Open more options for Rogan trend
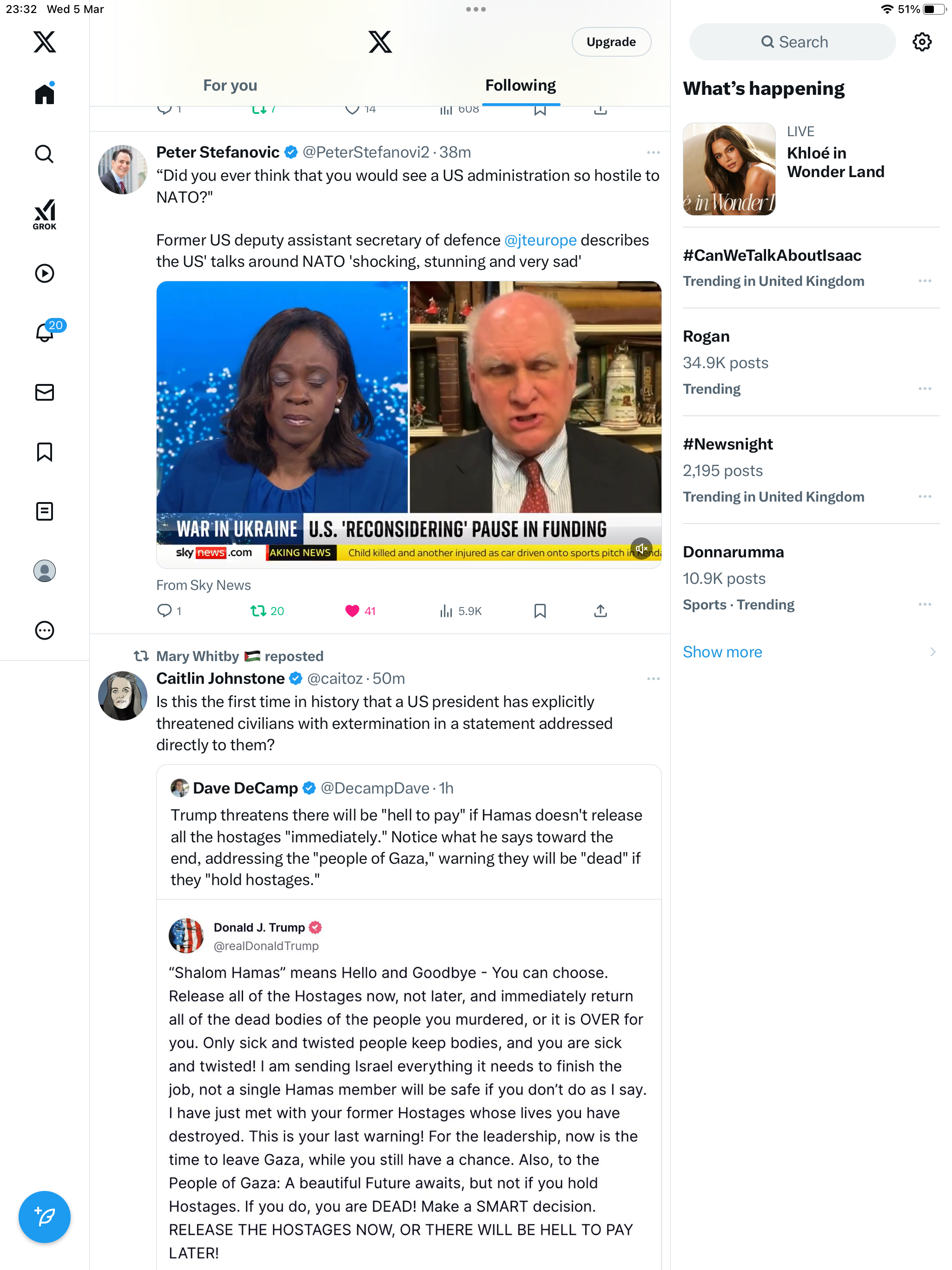This screenshot has height=1270, width=952. click(x=925, y=389)
